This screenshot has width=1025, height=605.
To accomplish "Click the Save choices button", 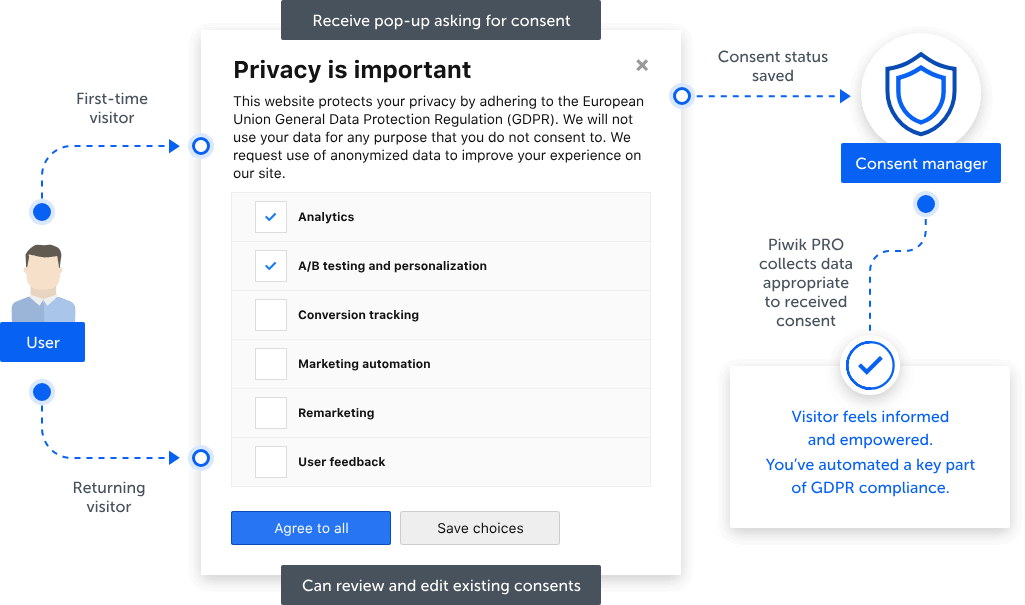I will point(480,528).
